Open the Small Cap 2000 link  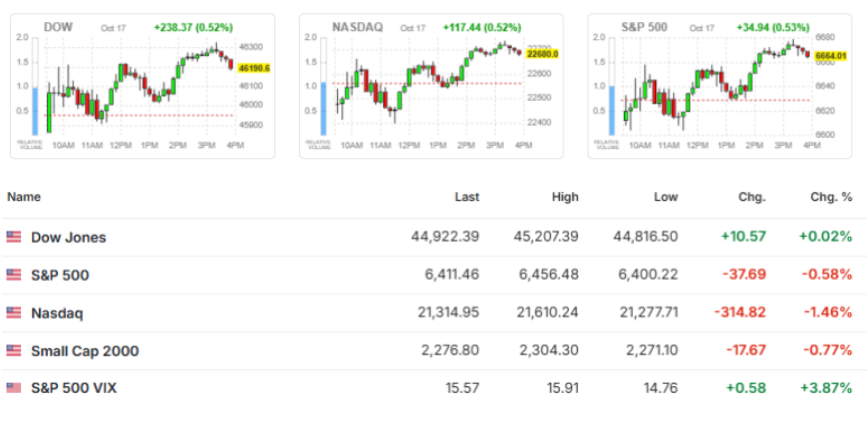(x=85, y=351)
